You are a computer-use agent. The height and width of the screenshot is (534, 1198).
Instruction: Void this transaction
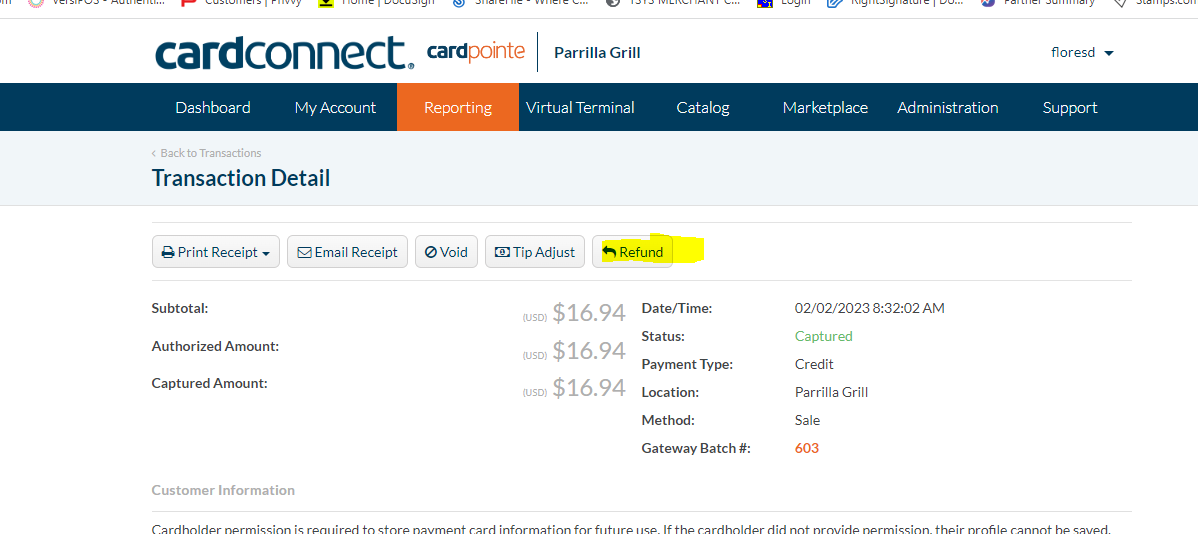coord(446,251)
